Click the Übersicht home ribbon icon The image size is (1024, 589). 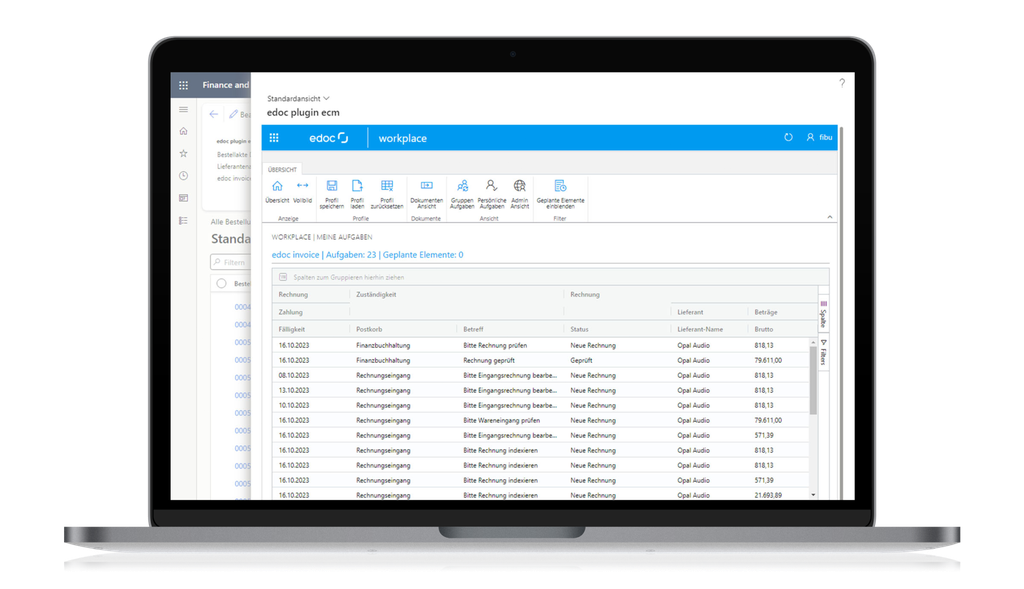tap(277, 192)
